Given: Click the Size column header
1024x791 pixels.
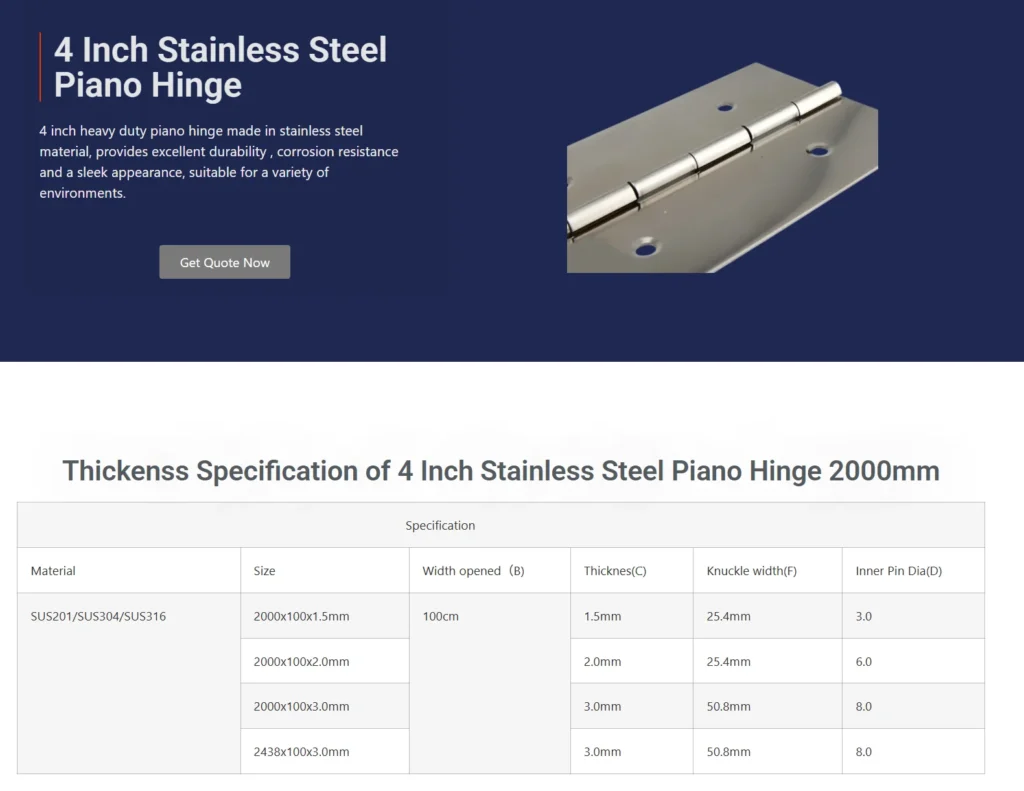Looking at the screenshot, I should pos(264,570).
